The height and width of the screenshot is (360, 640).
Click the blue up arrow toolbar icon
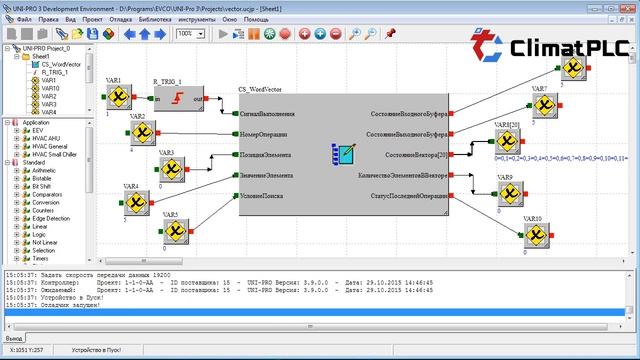click(145, 34)
